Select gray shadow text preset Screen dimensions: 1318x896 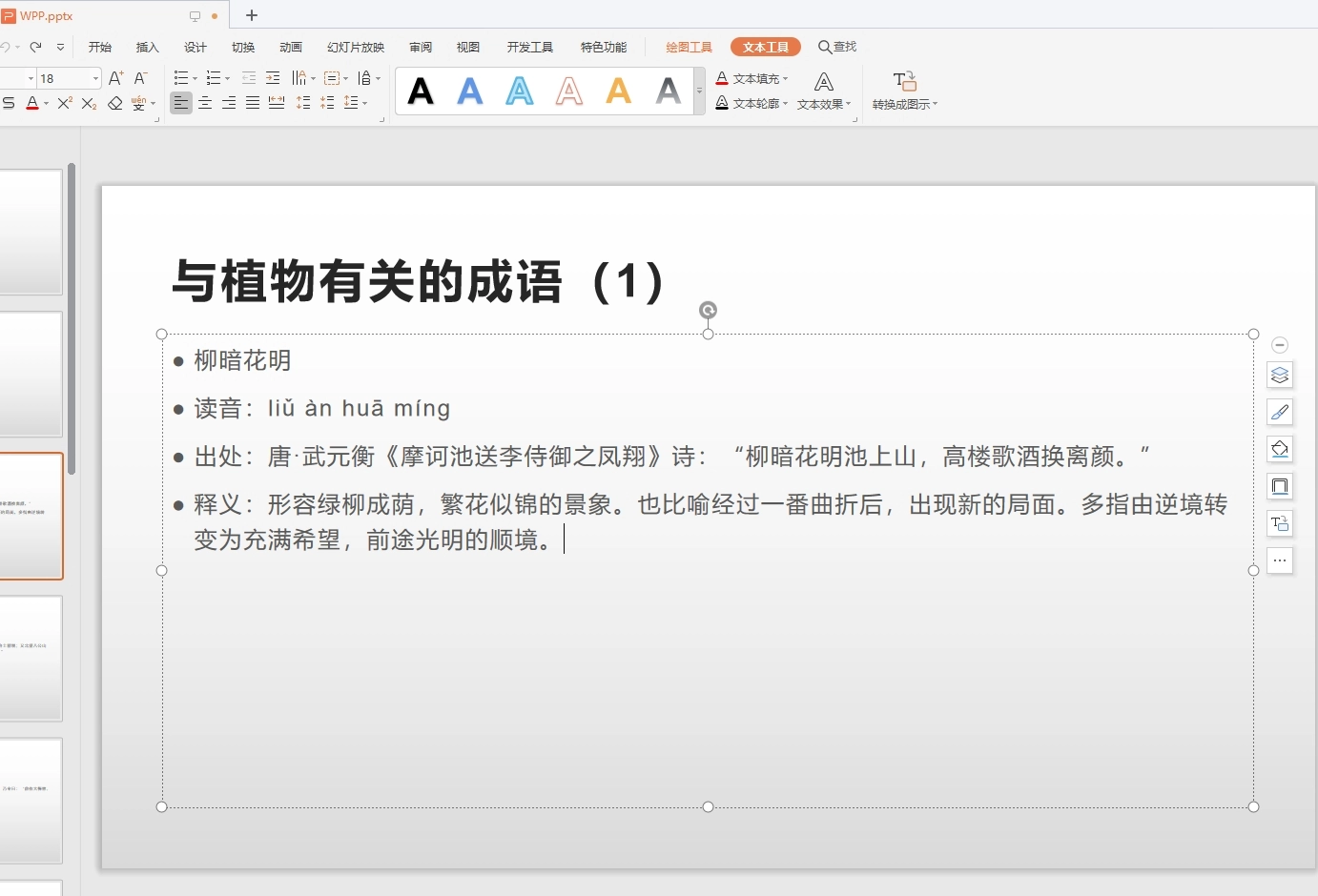pyautogui.click(x=669, y=92)
